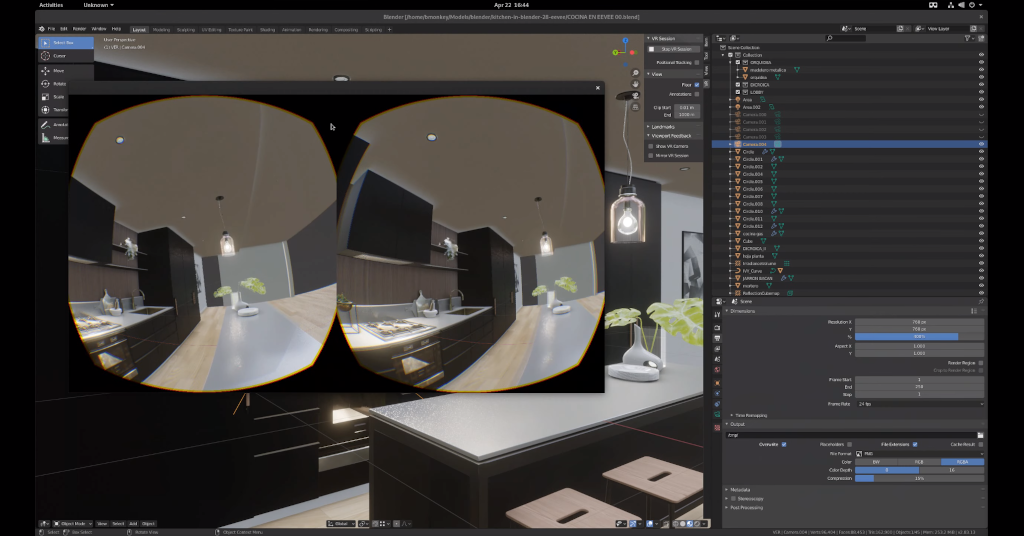
Task: Expand the Time Remapping subpanel
Action: coord(750,415)
